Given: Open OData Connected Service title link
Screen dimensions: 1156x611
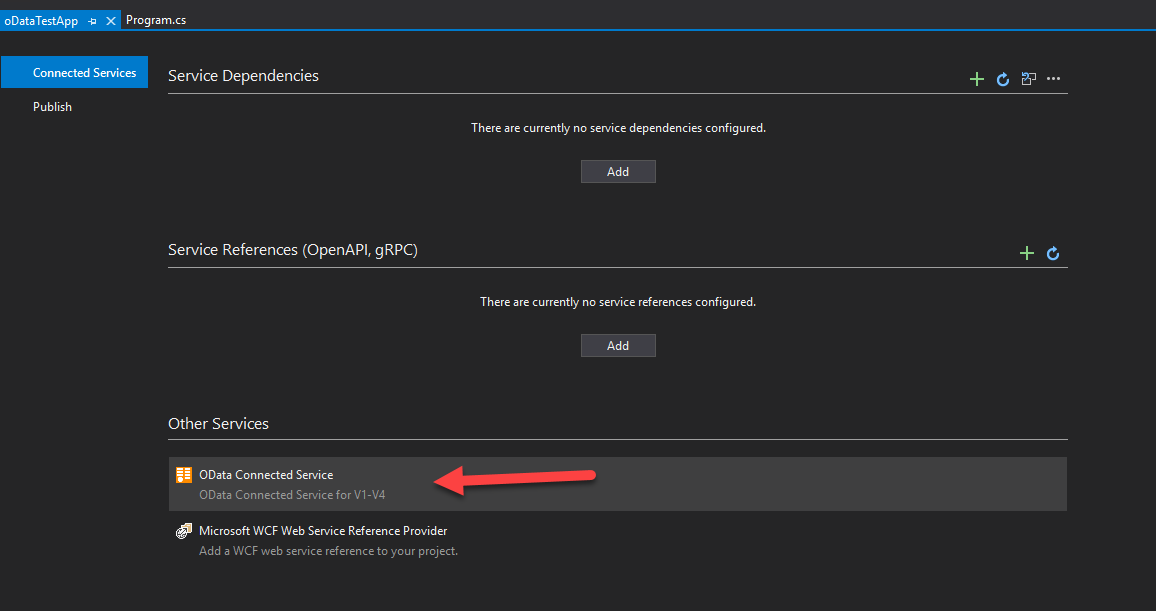Looking at the screenshot, I should 266,475.
